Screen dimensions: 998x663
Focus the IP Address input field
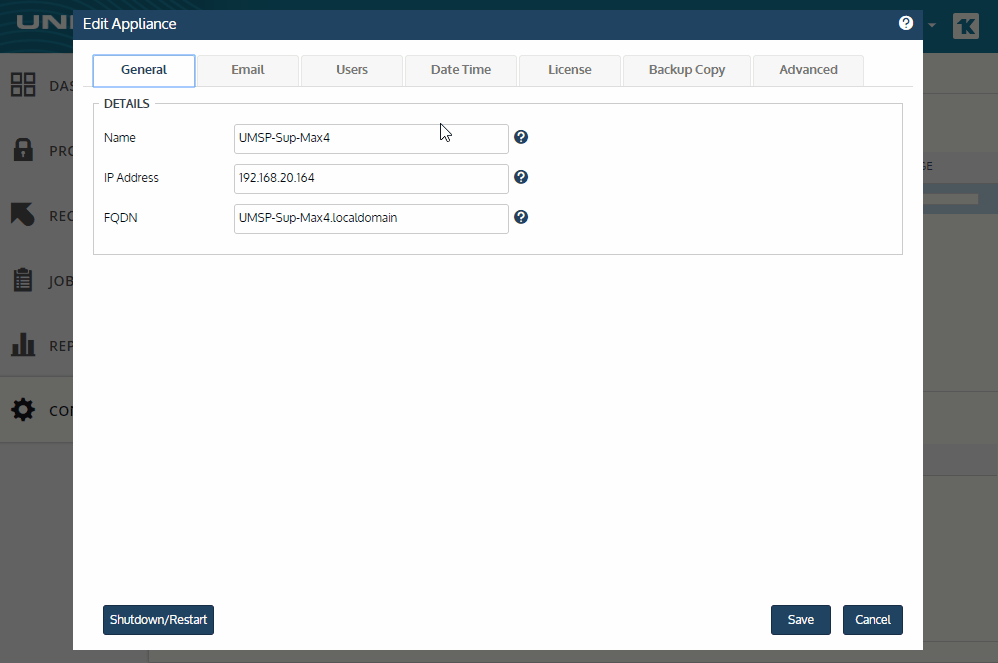371,179
